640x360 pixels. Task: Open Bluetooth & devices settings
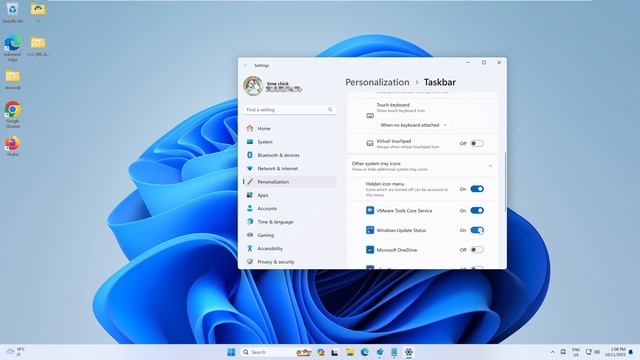tap(290, 155)
